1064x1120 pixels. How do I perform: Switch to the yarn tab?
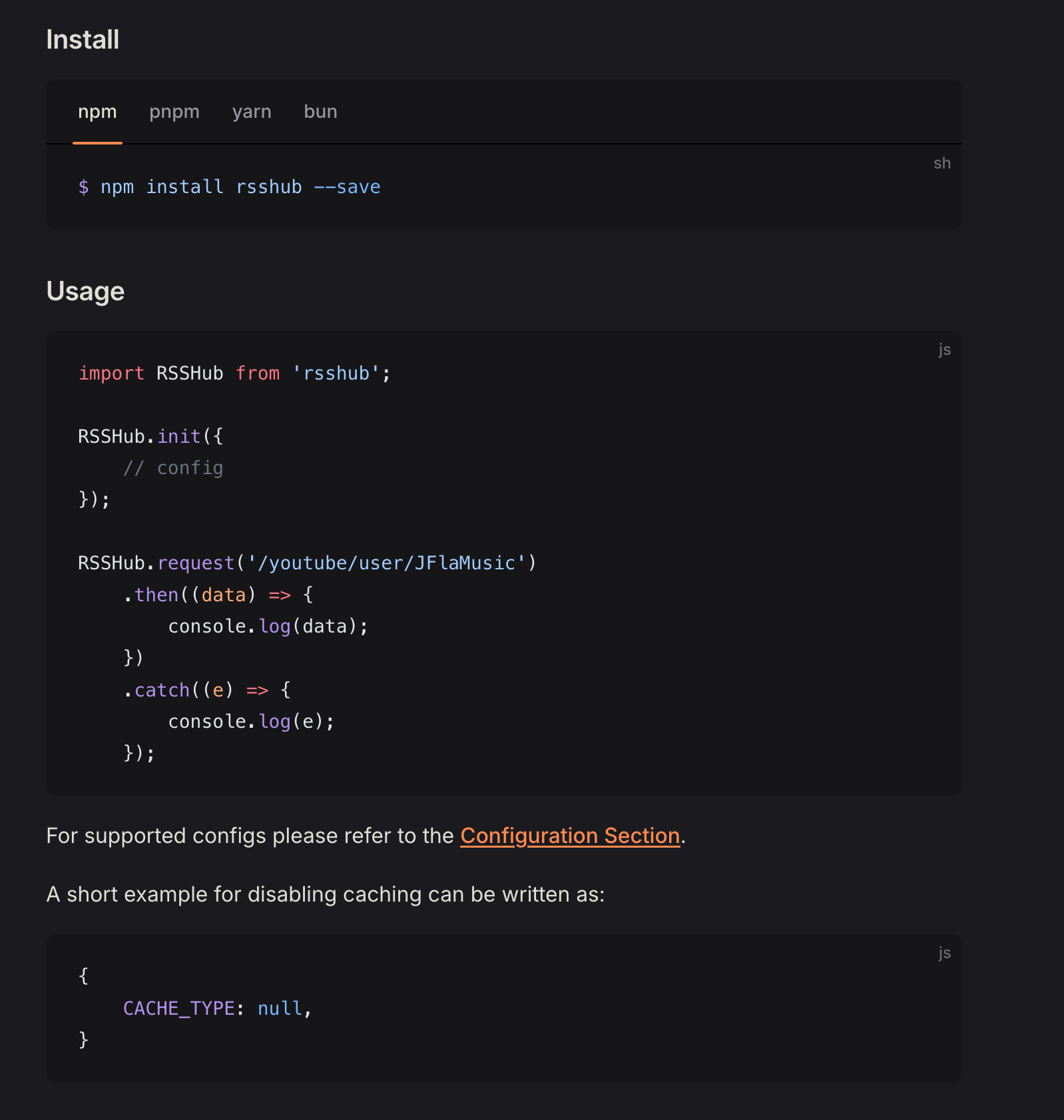tap(252, 112)
